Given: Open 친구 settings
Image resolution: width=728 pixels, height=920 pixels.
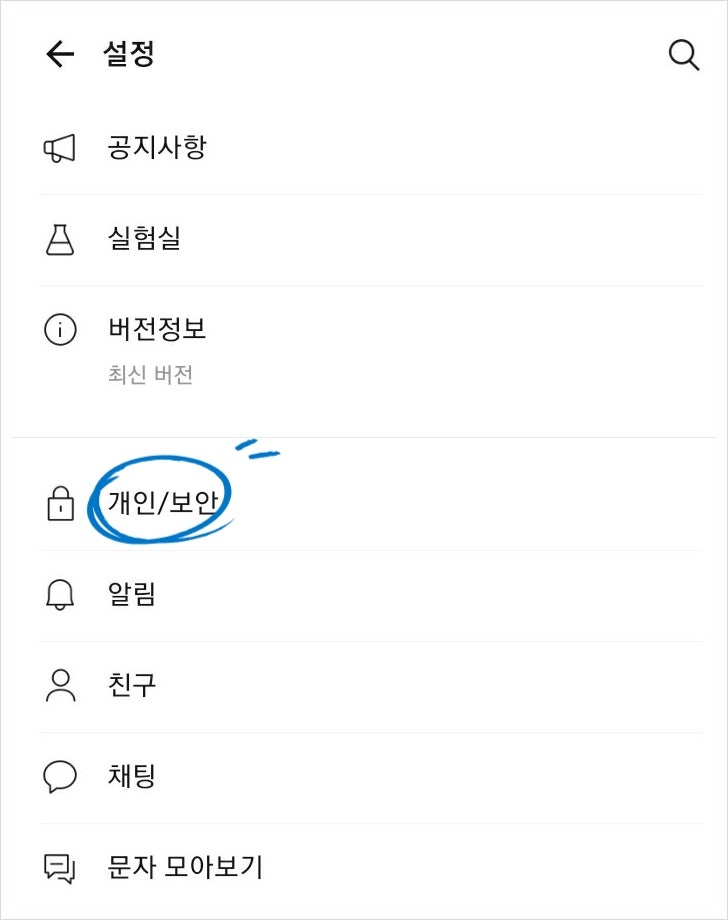Looking at the screenshot, I should pyautogui.click(x=371, y=686).
